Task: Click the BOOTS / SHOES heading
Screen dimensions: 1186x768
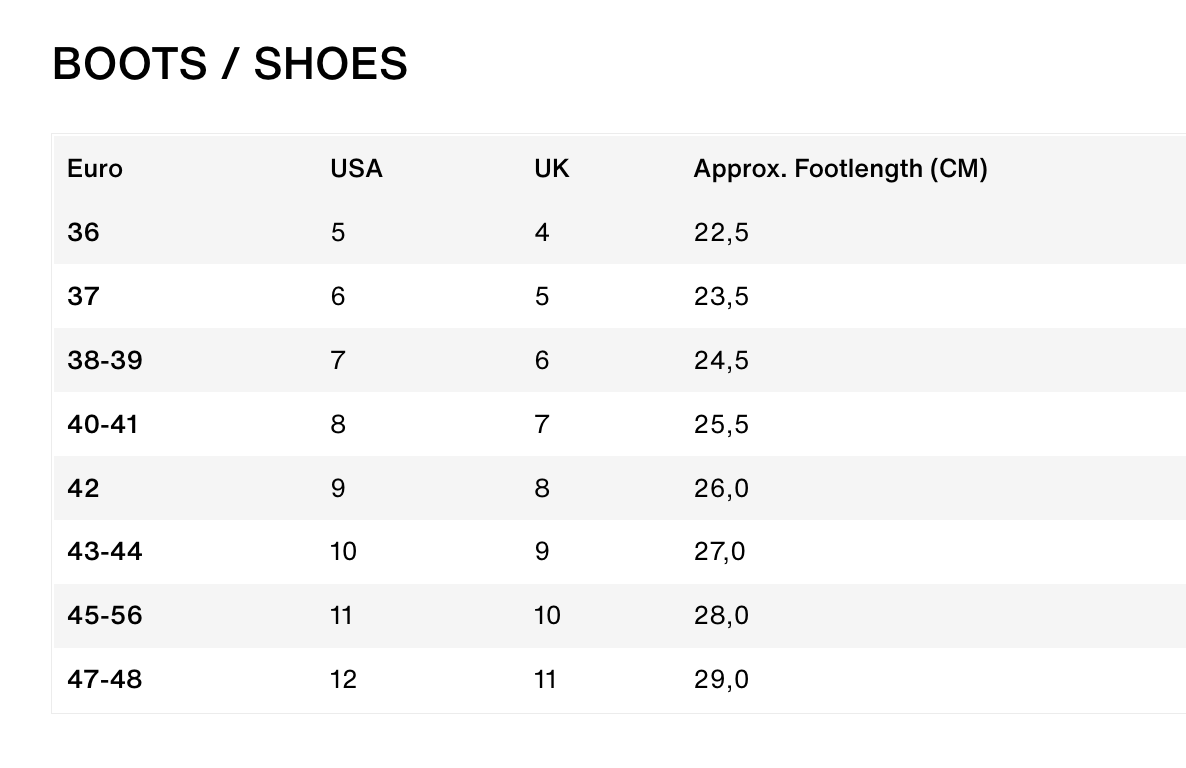Action: pos(230,64)
